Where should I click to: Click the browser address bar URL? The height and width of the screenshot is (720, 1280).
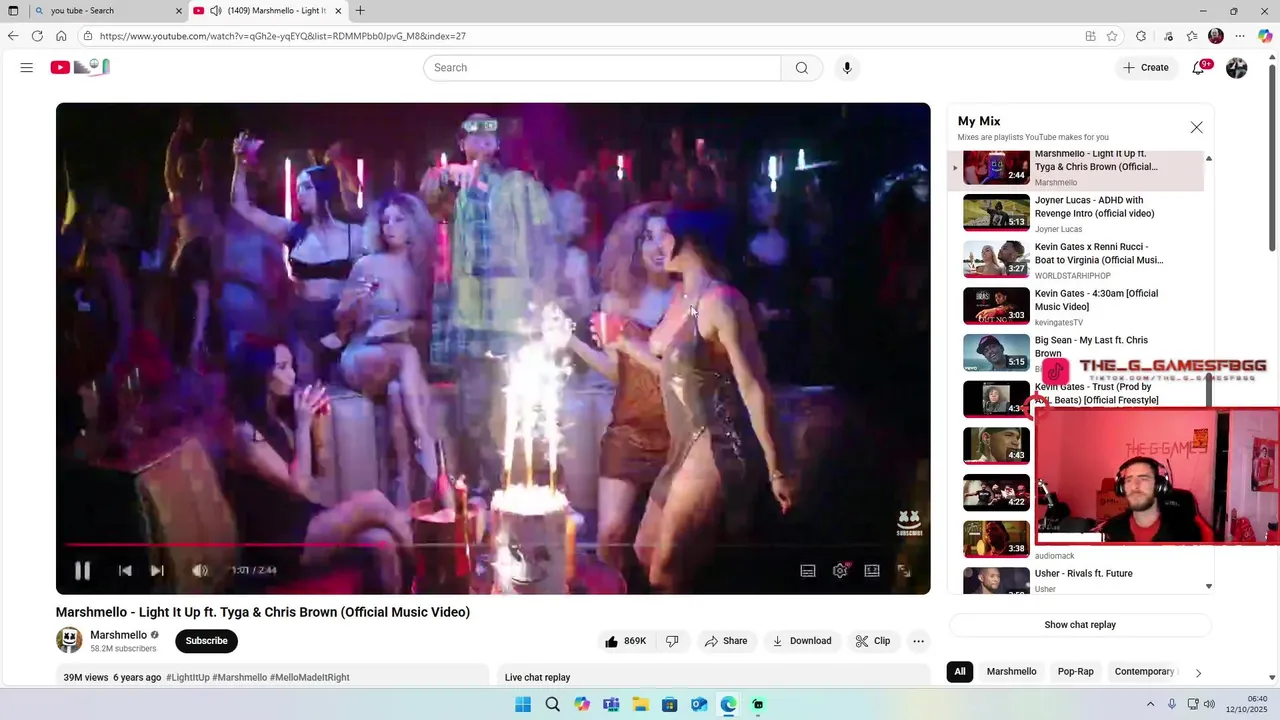tap(283, 36)
